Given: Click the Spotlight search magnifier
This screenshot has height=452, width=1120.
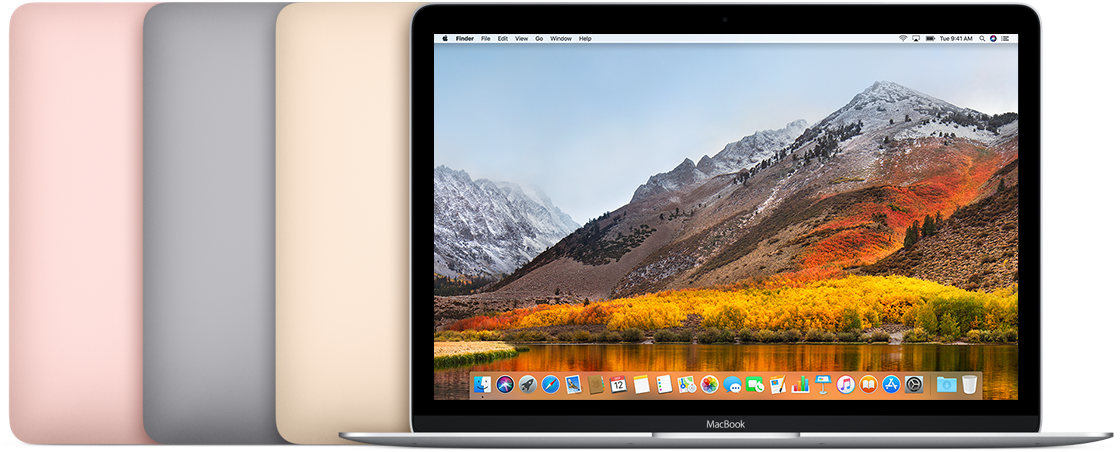Looking at the screenshot, I should click(x=981, y=39).
